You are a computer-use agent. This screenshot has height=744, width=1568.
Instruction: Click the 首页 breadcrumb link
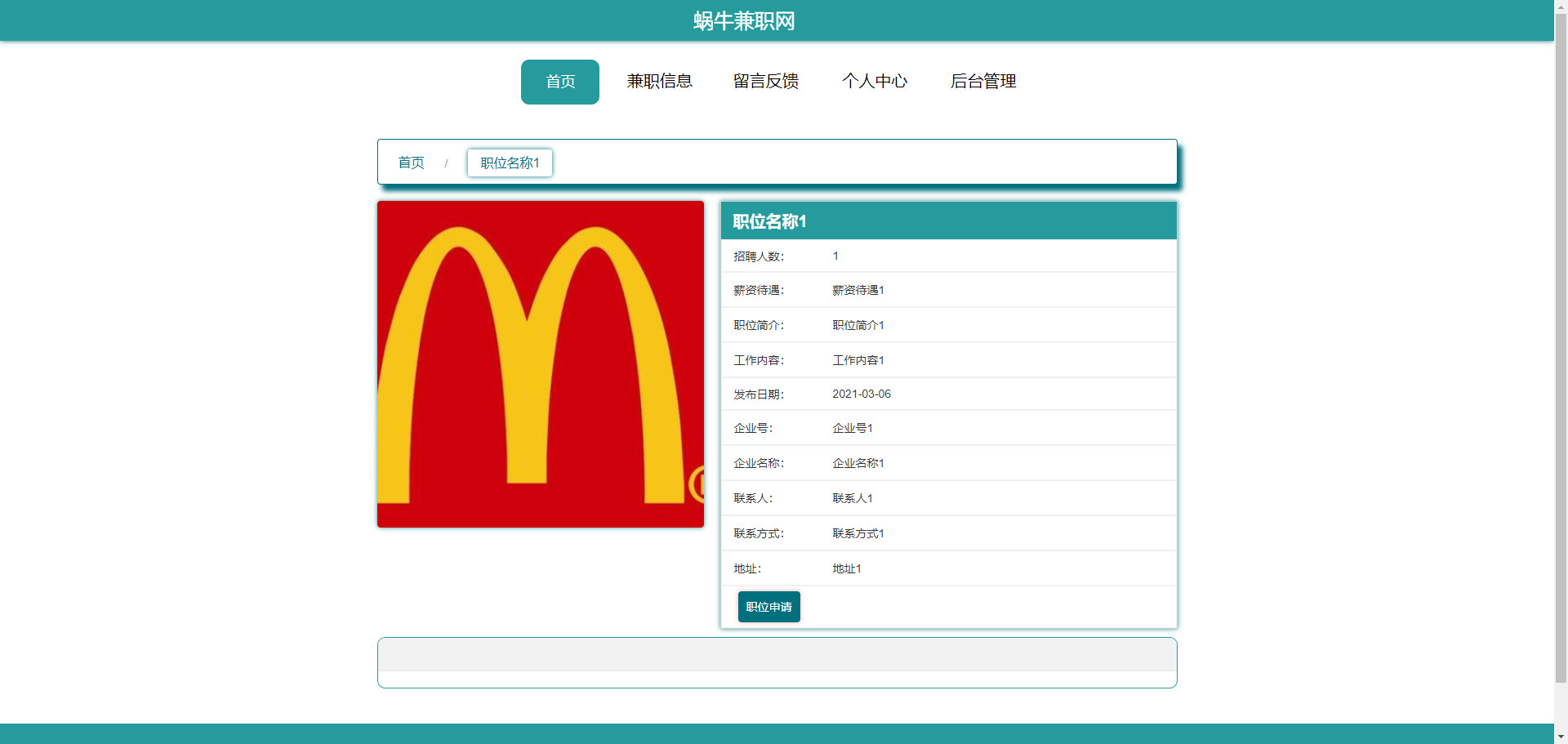tap(411, 163)
